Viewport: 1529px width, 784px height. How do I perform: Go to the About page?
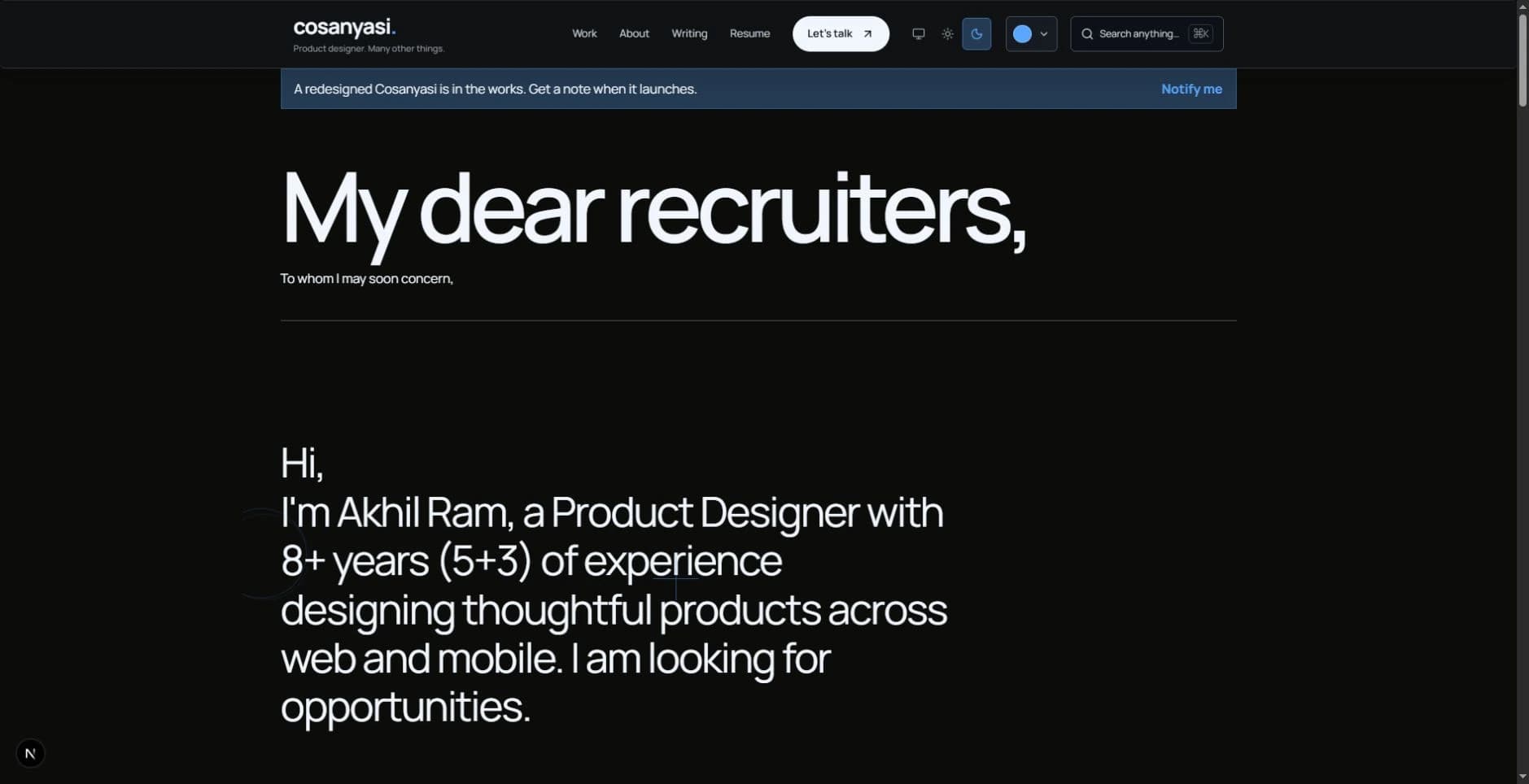coord(634,33)
